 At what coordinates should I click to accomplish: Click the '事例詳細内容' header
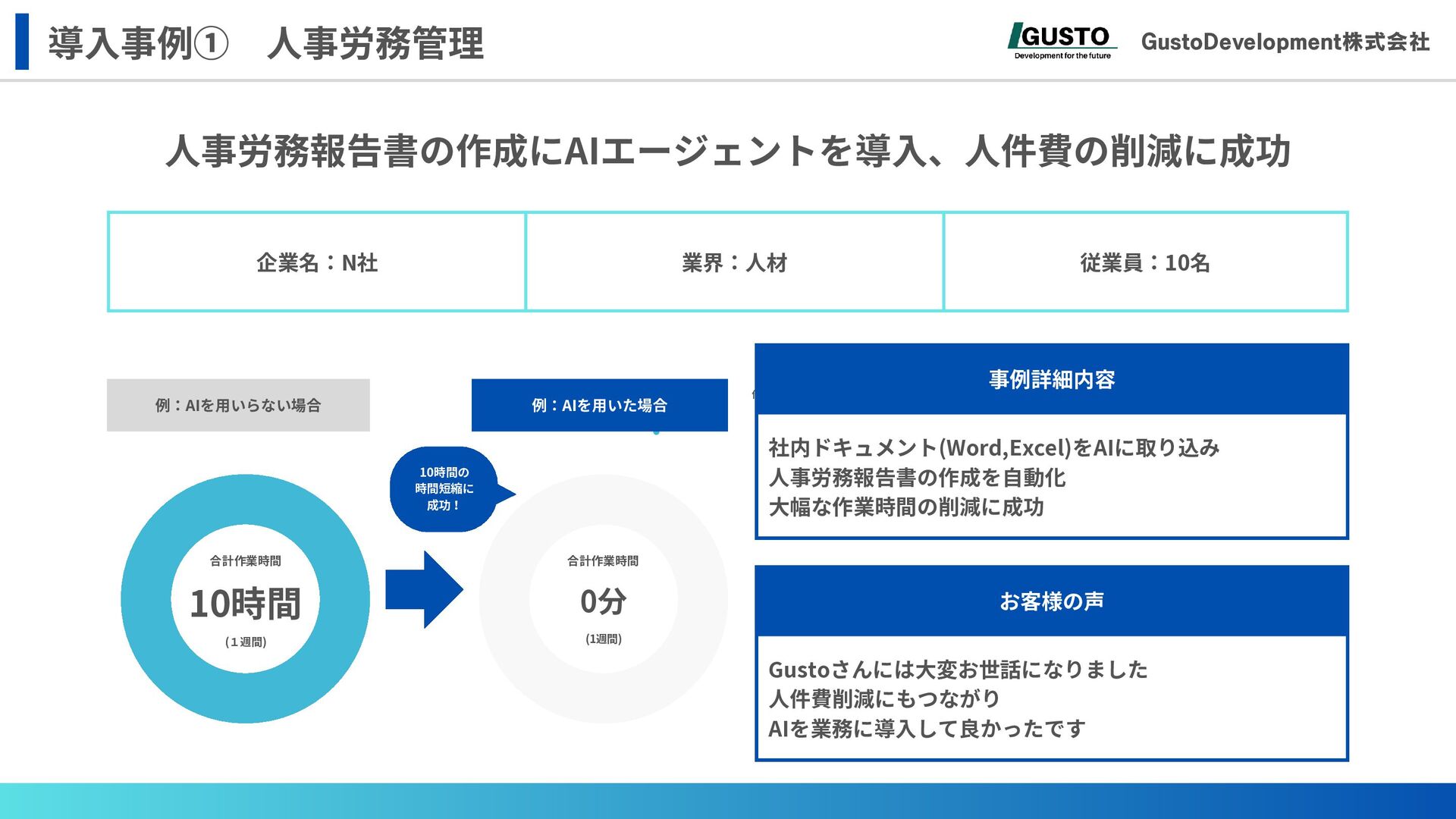1052,379
